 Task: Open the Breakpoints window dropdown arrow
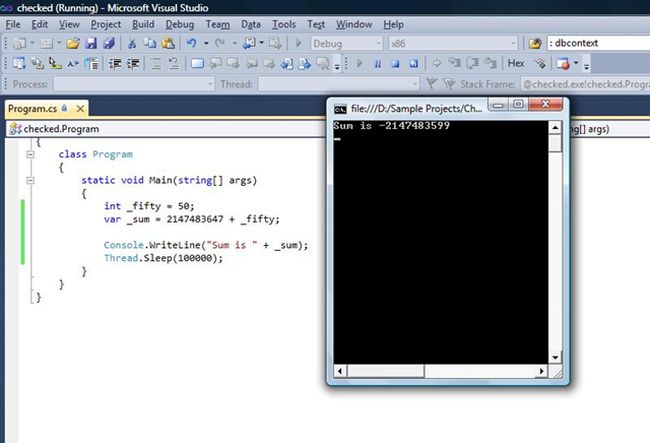pos(576,63)
